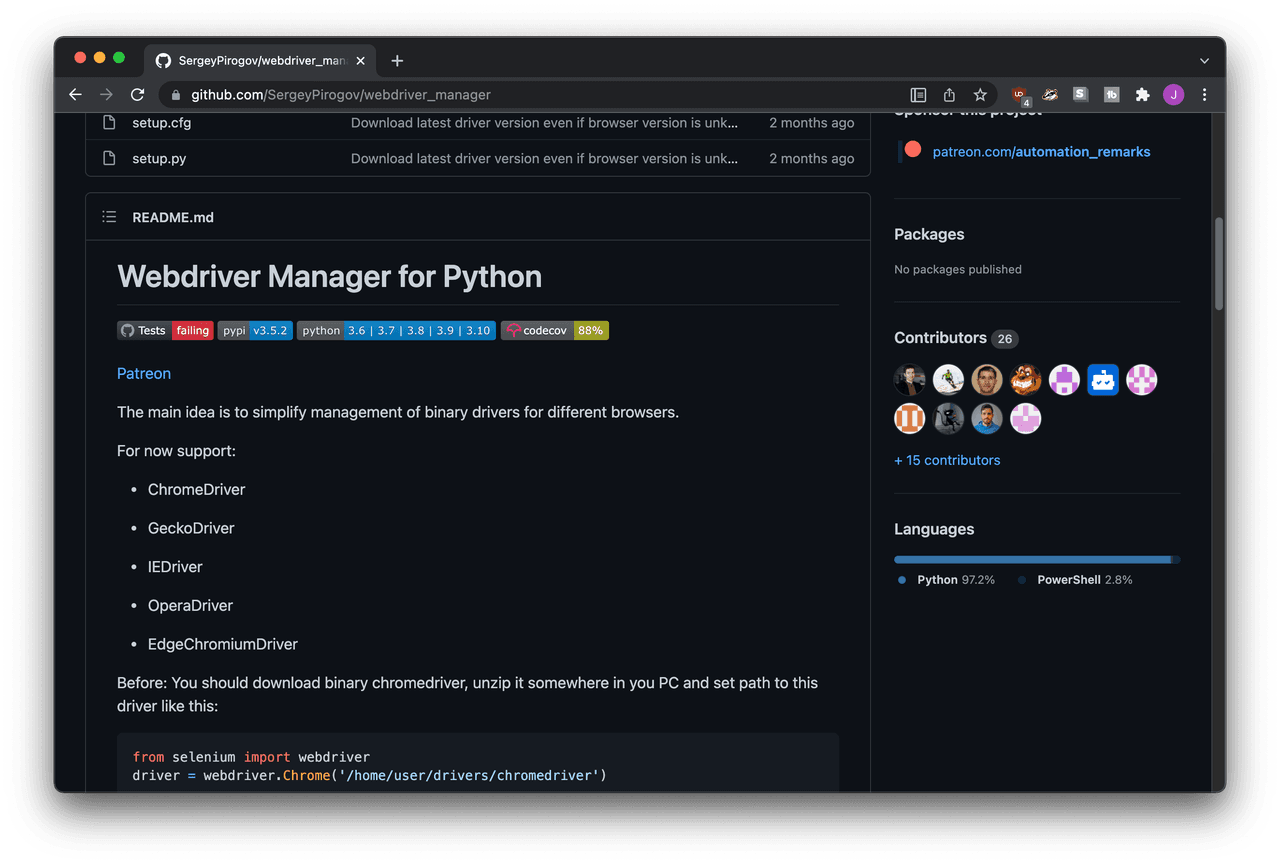The height and width of the screenshot is (864, 1280).
Task: Go back with the browser back arrow
Action: click(x=75, y=95)
